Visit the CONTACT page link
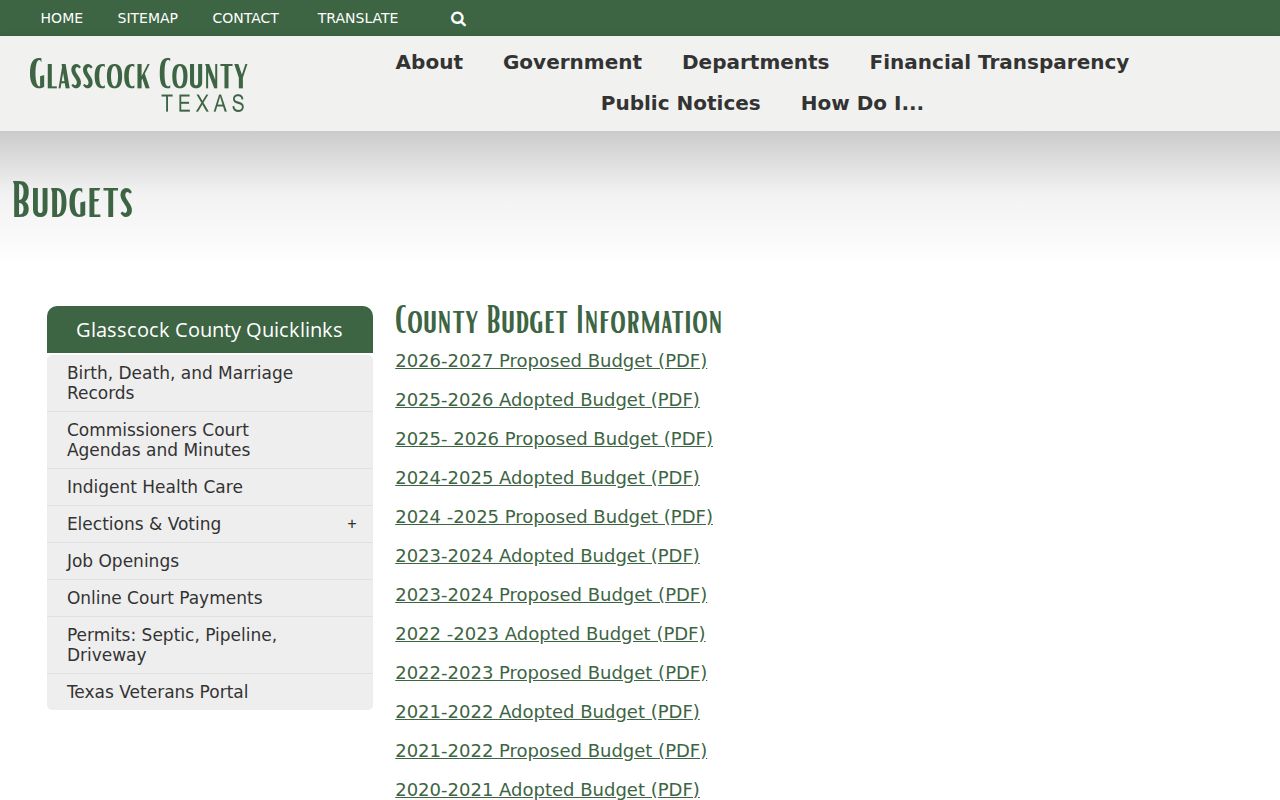Screen dimensions: 1280x800 (245, 18)
